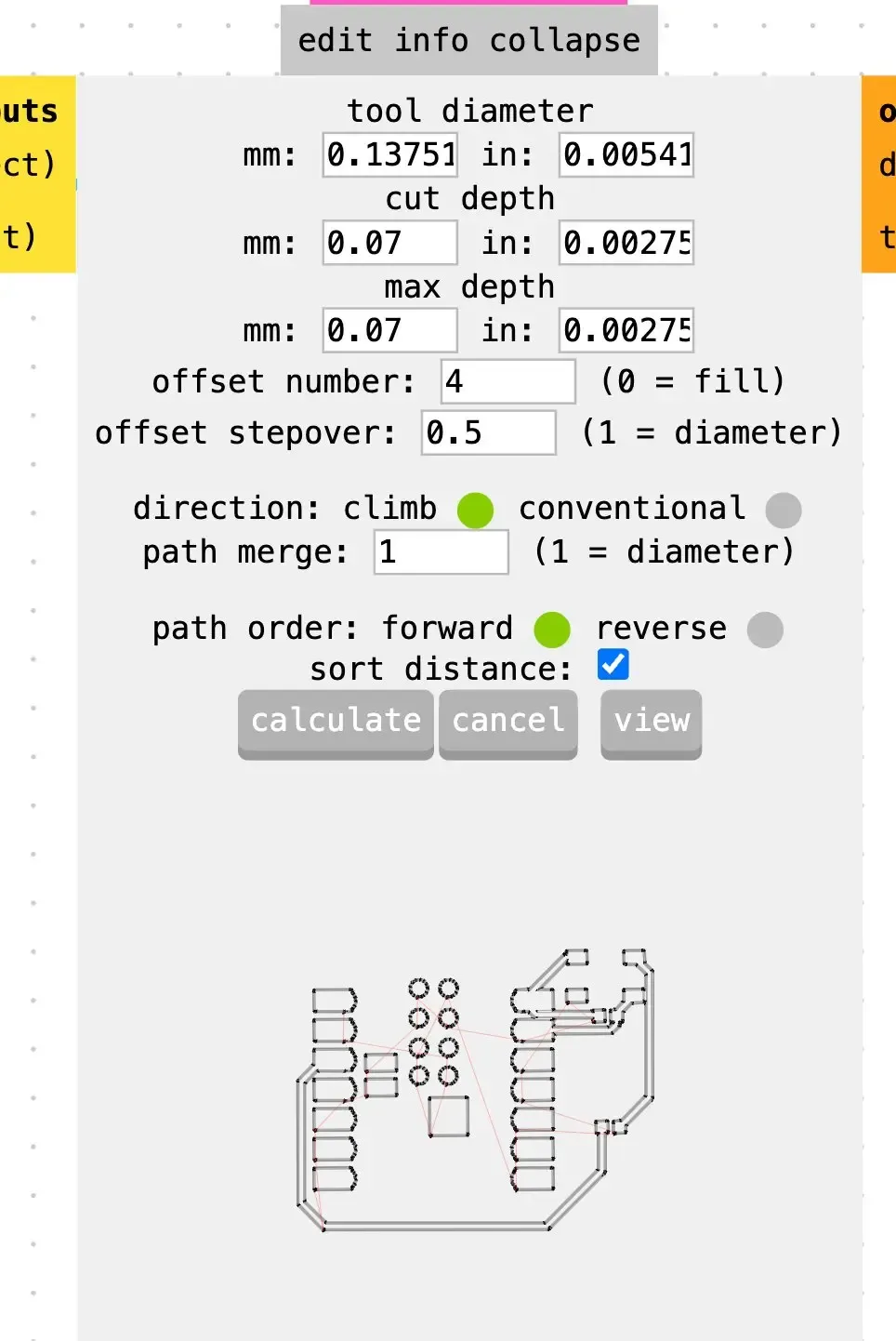This screenshot has height=1341, width=896.
Task: Click the toolpath preview thumbnail
Action: coord(476,1090)
